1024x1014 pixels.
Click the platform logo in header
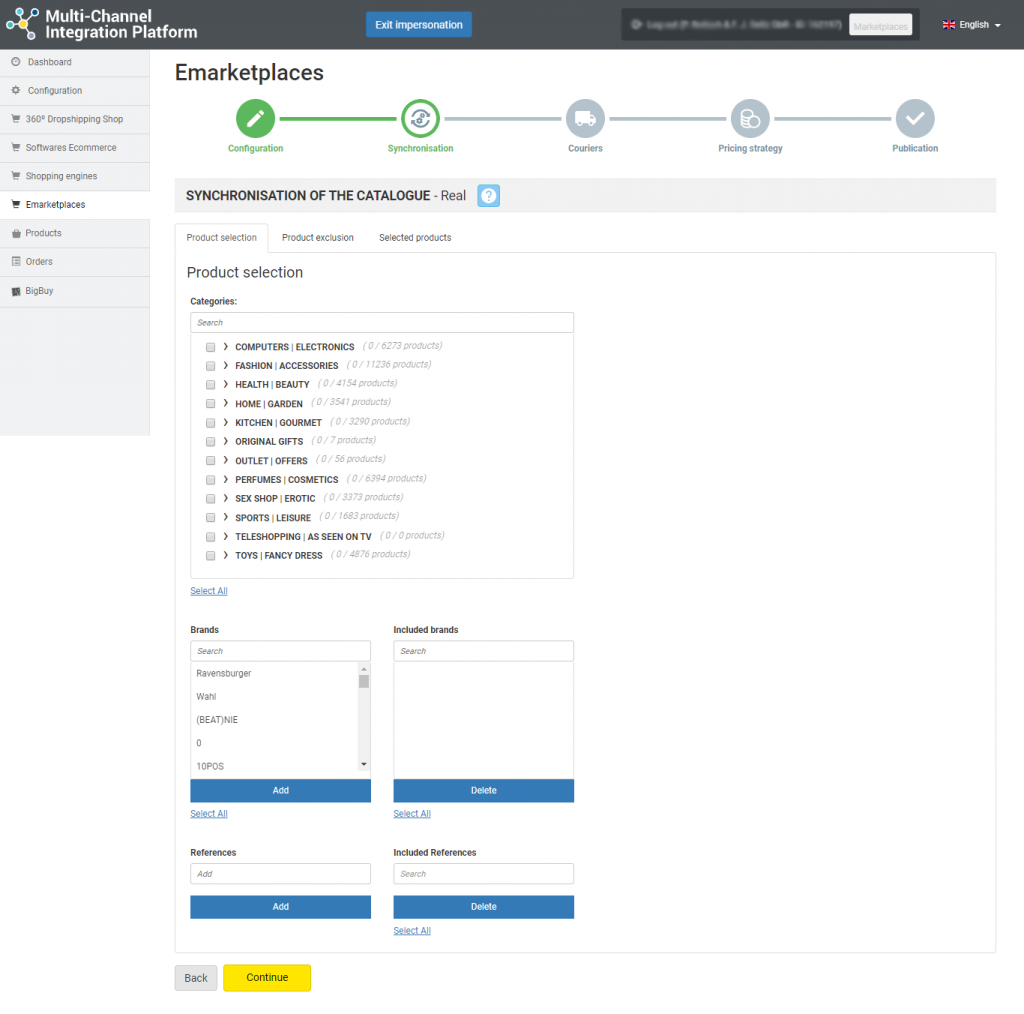click(x=22, y=24)
